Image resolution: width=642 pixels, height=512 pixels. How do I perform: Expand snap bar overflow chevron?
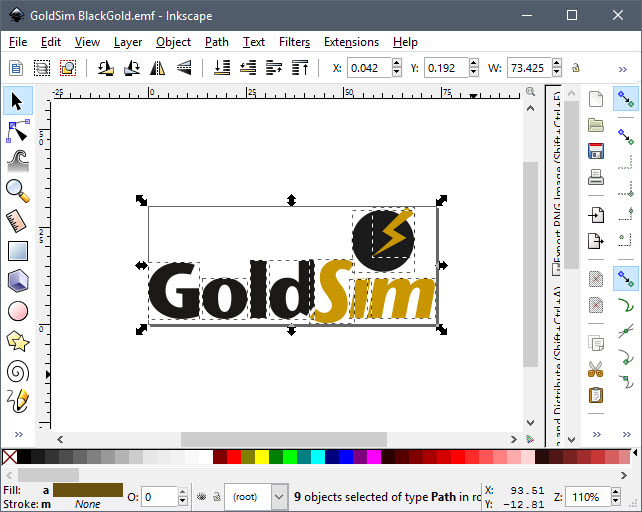pyautogui.click(x=626, y=434)
